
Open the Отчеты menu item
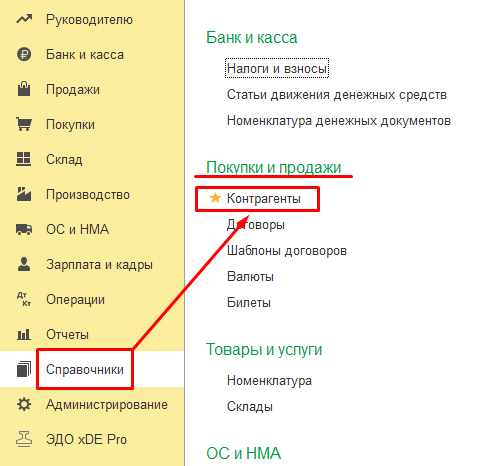(x=68, y=334)
